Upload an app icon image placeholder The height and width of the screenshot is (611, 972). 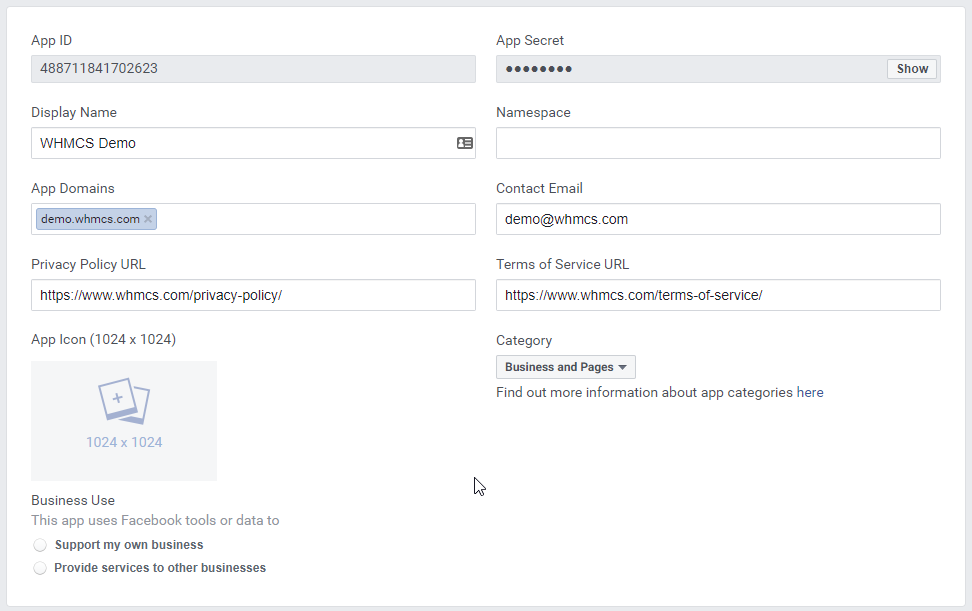124,421
